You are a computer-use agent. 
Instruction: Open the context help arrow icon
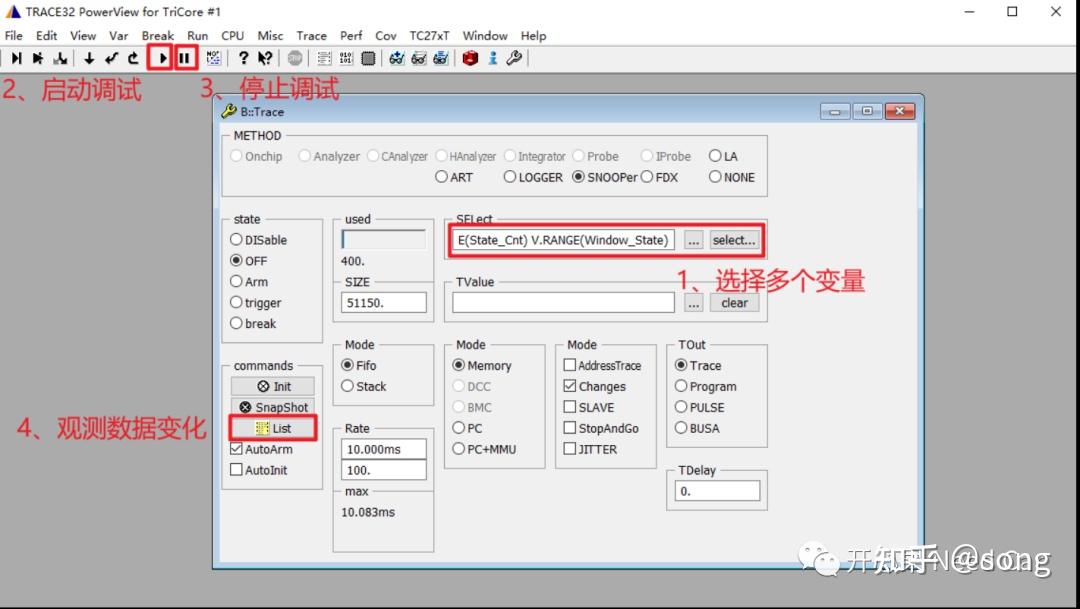[x=263, y=57]
